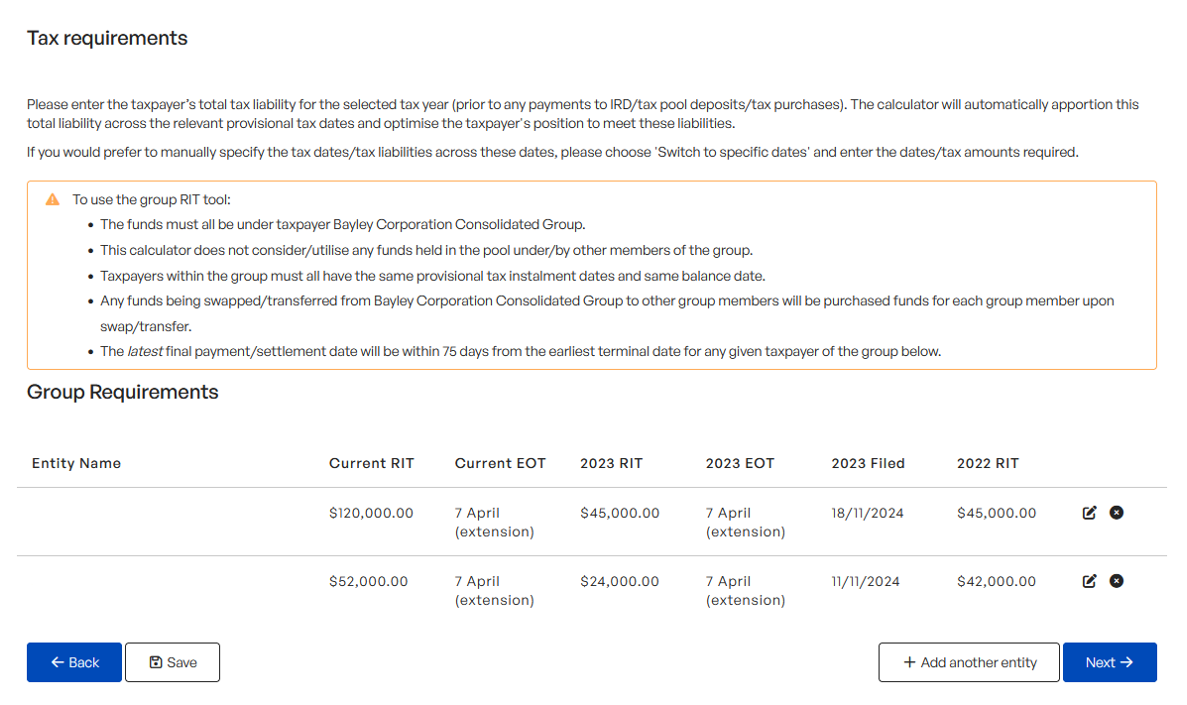1187x705 pixels.
Task: Go to the Back button
Action: (x=74, y=663)
